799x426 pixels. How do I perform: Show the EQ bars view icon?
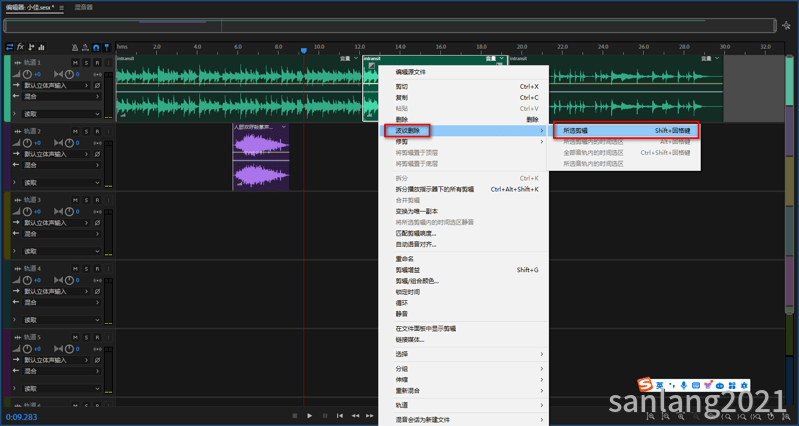point(41,47)
